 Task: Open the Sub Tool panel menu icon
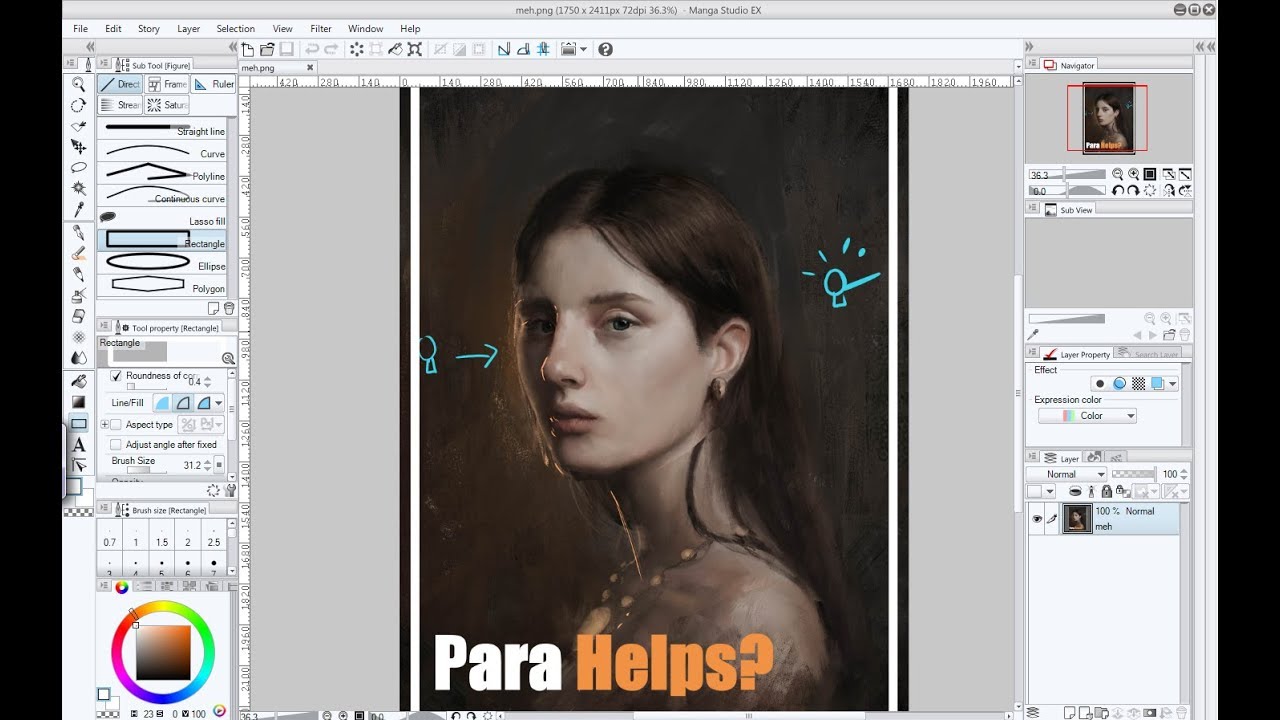(x=104, y=65)
